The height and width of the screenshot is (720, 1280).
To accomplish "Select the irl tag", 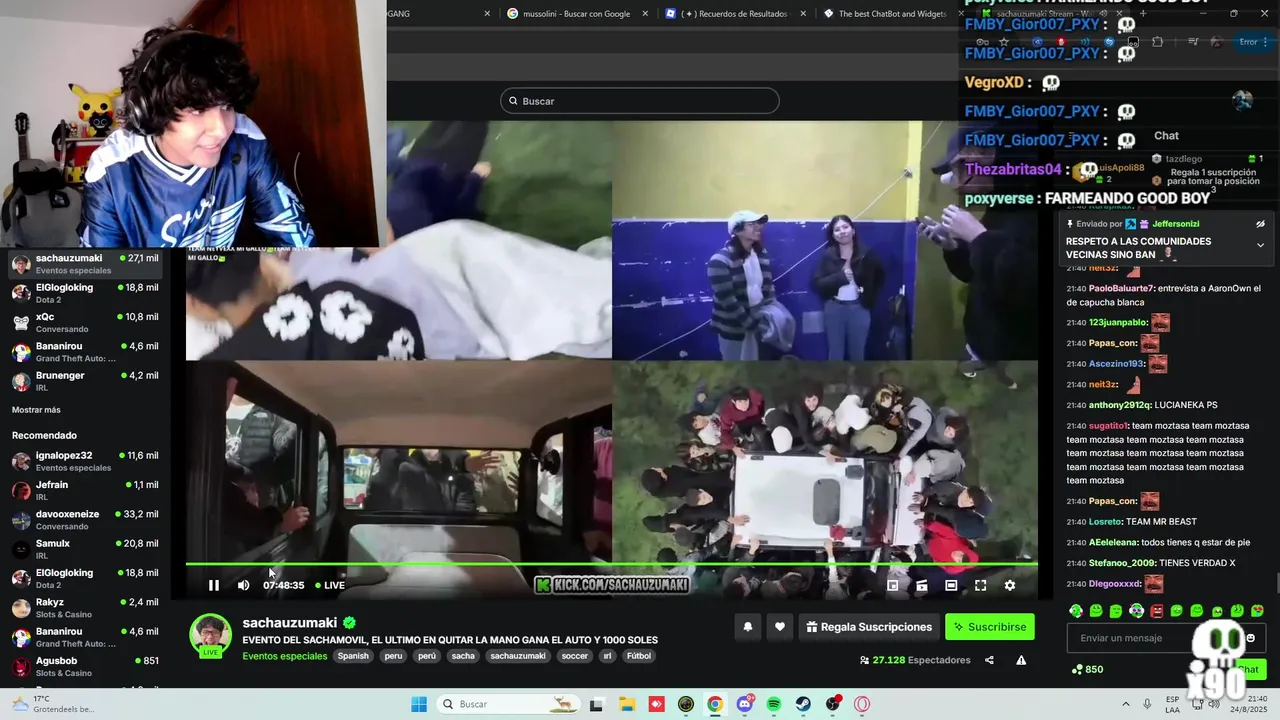I will tap(607, 656).
